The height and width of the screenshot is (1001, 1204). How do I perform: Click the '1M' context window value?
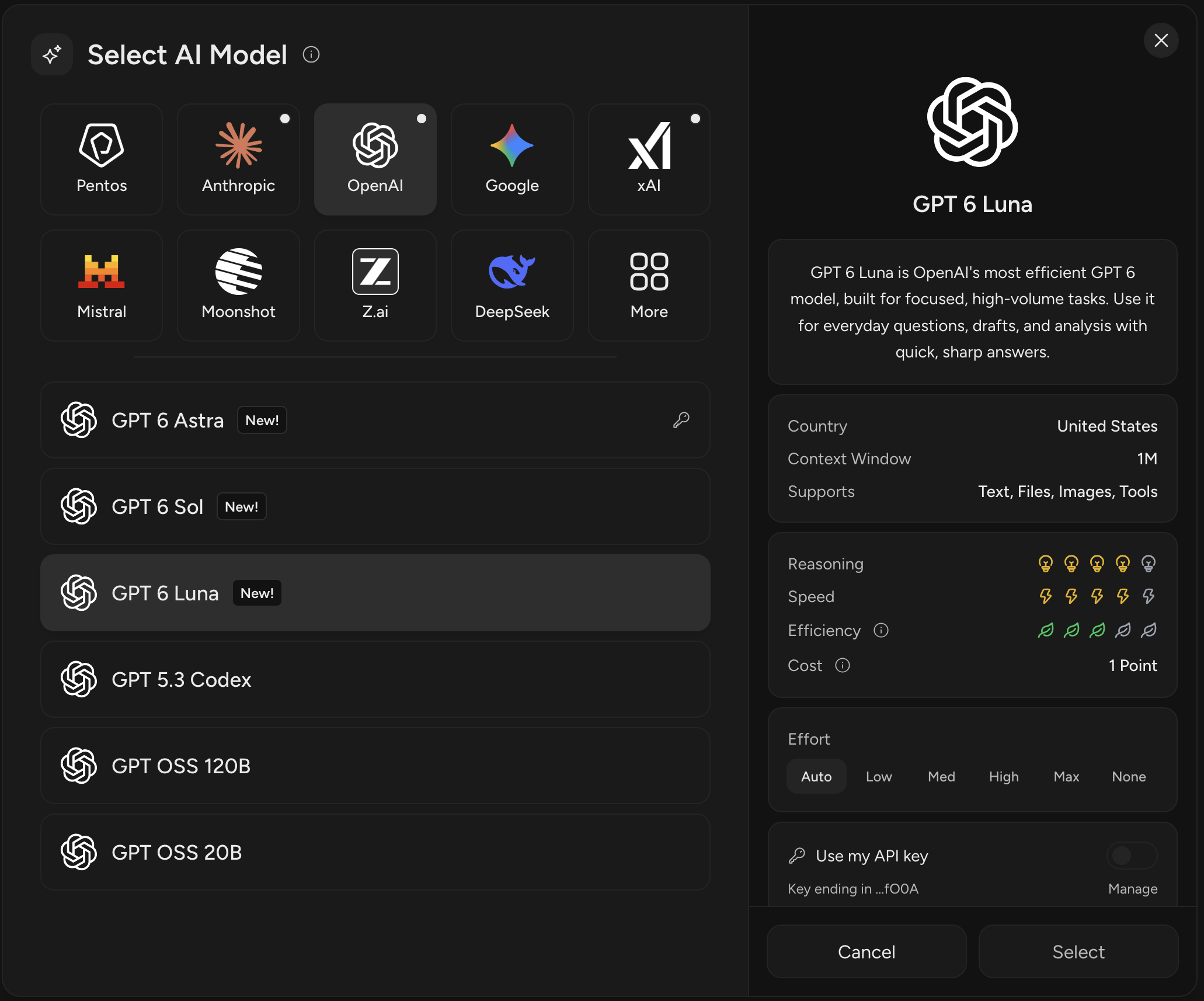(x=1147, y=458)
